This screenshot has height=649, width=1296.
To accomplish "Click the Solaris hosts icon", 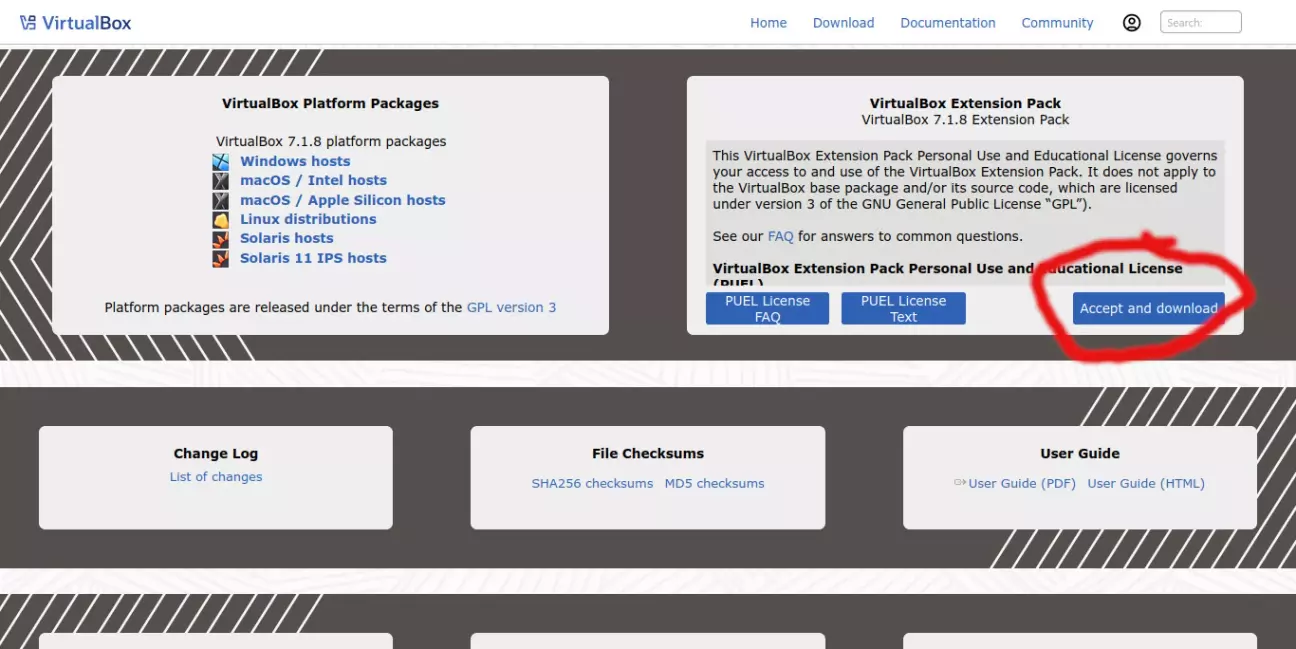I will (x=221, y=239).
